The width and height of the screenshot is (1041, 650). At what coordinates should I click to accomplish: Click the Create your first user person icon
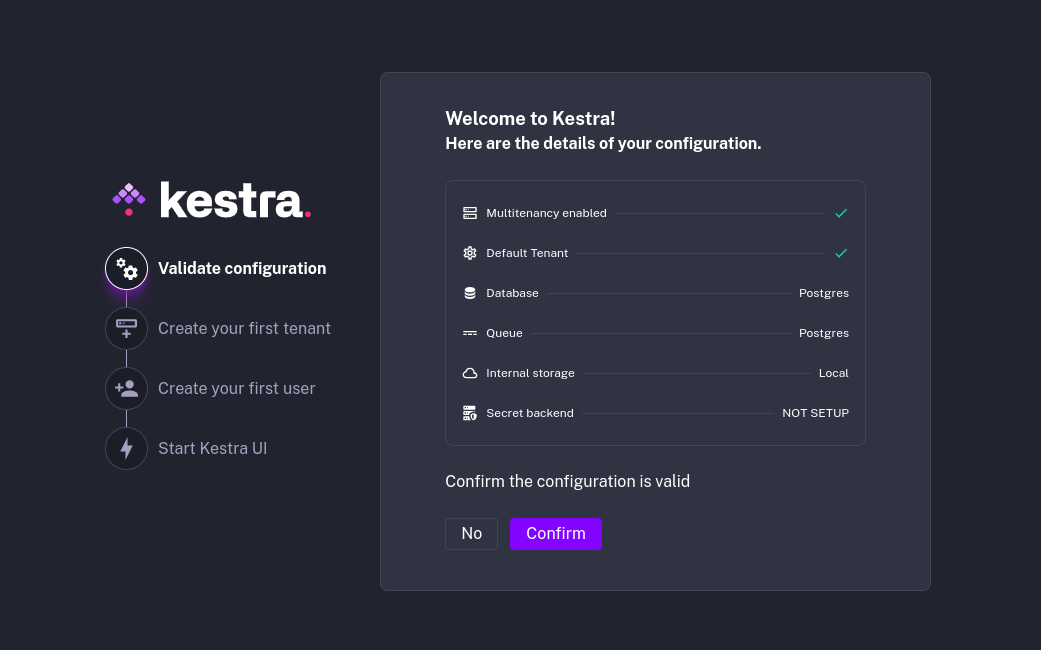[126, 388]
